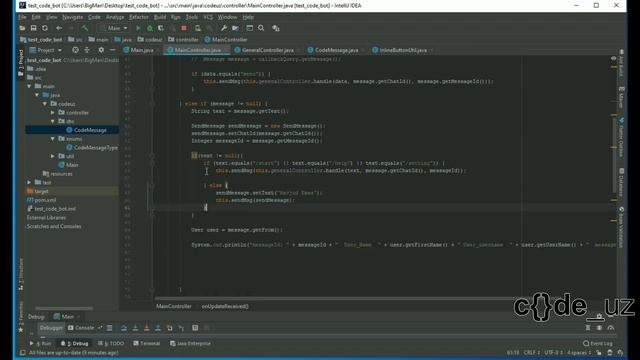This screenshot has height=360, width=640.
Task: Click the red Force Step Into icon
Action: (147, 328)
